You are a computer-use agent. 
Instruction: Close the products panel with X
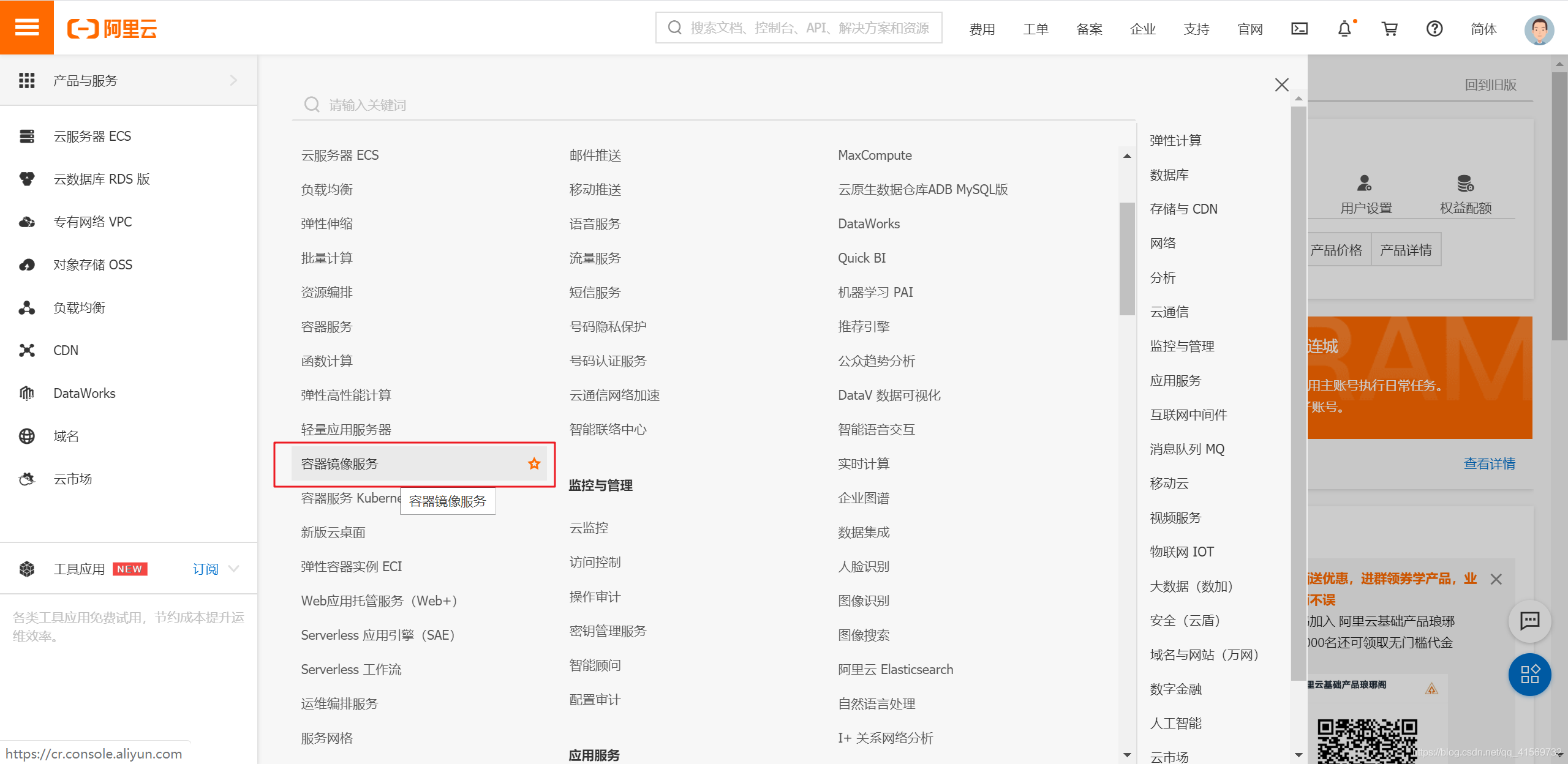coord(1281,84)
